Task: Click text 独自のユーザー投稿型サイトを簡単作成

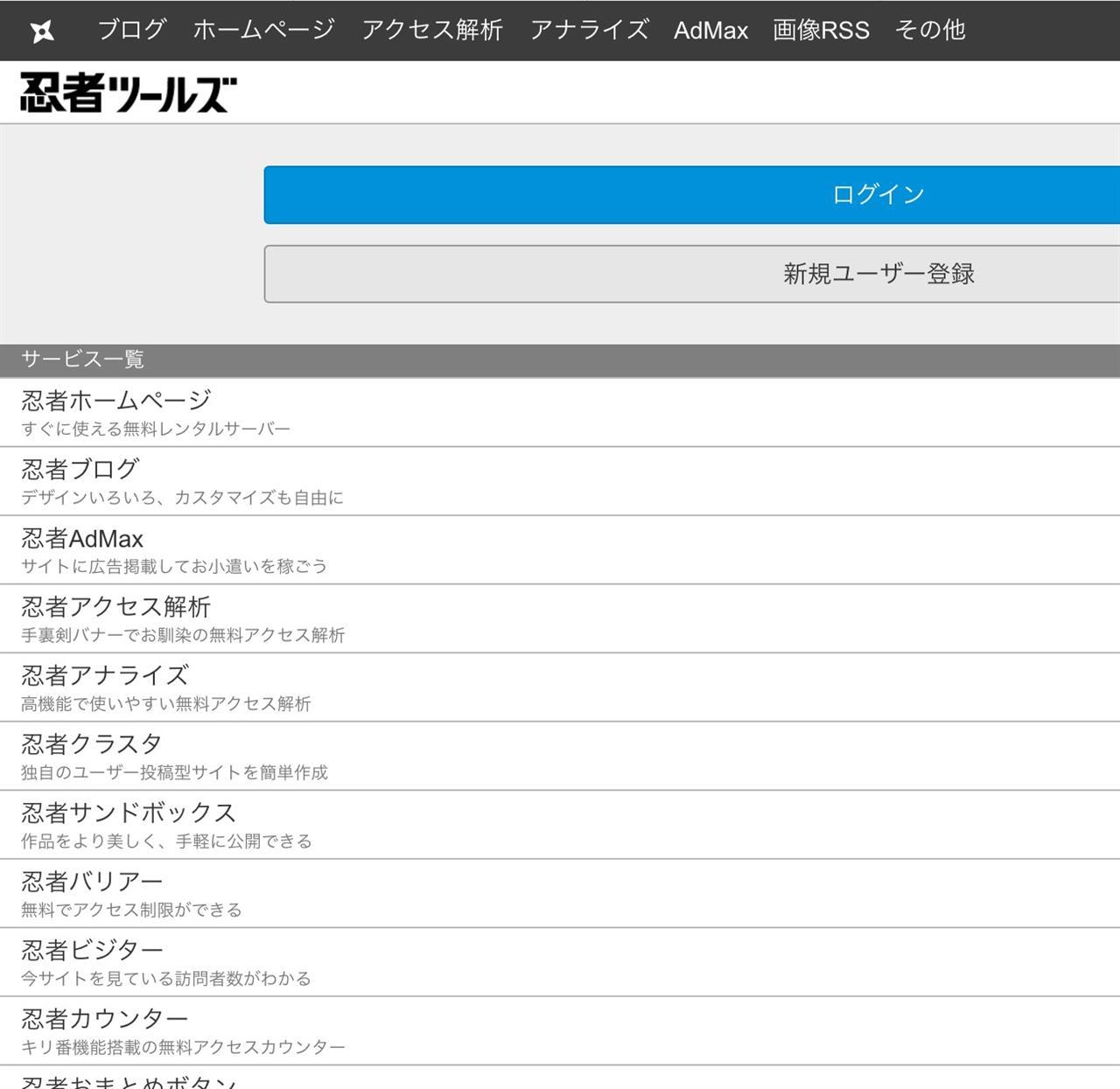Action: point(174,772)
